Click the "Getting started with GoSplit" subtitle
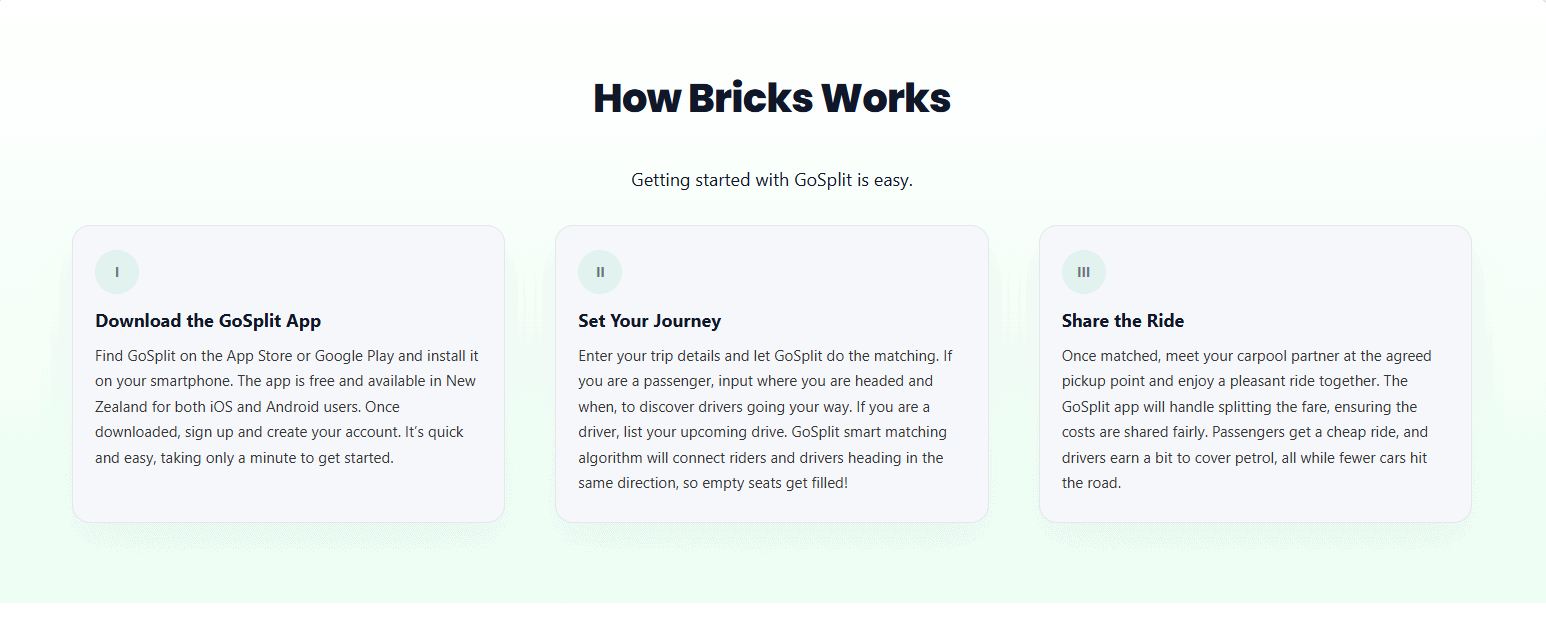Screen dimensions: 1546x635 [x=772, y=181]
